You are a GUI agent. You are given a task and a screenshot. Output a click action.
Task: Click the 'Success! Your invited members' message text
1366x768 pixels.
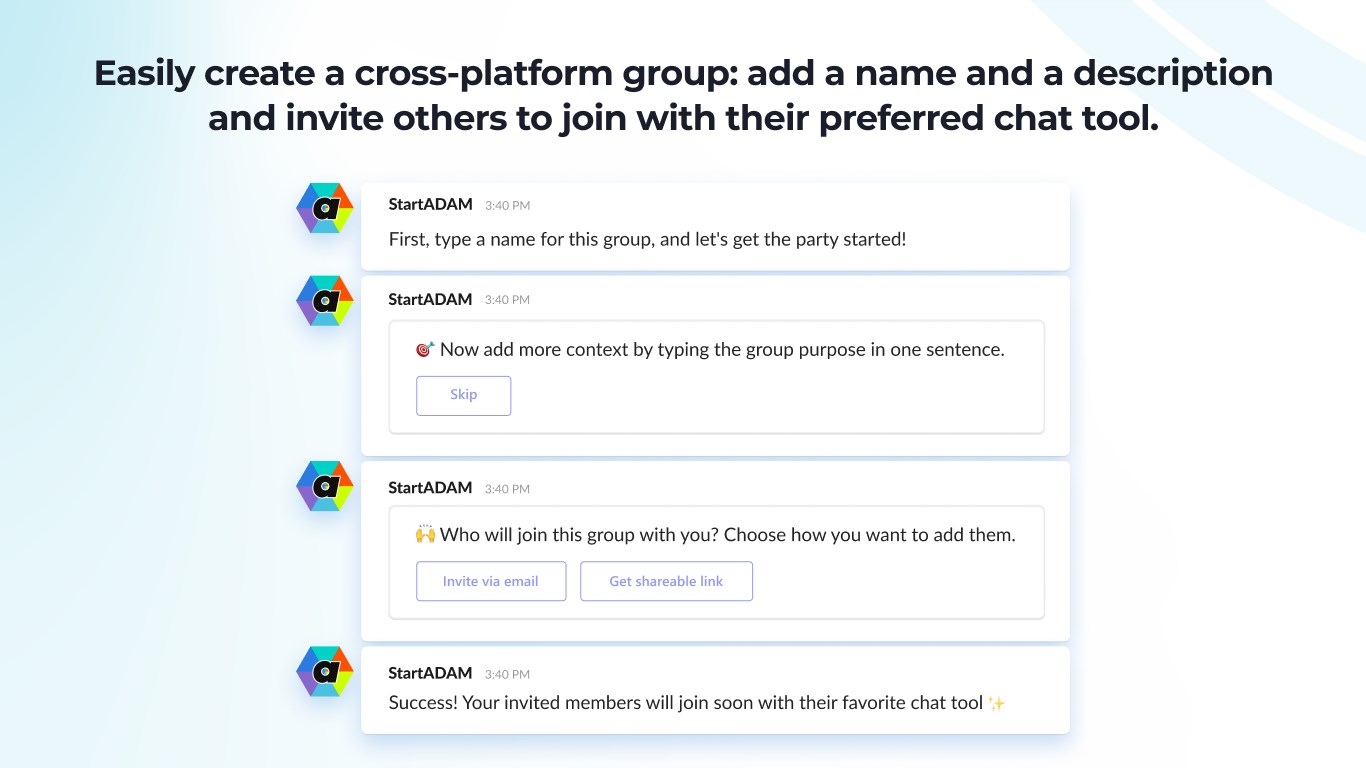[685, 703]
